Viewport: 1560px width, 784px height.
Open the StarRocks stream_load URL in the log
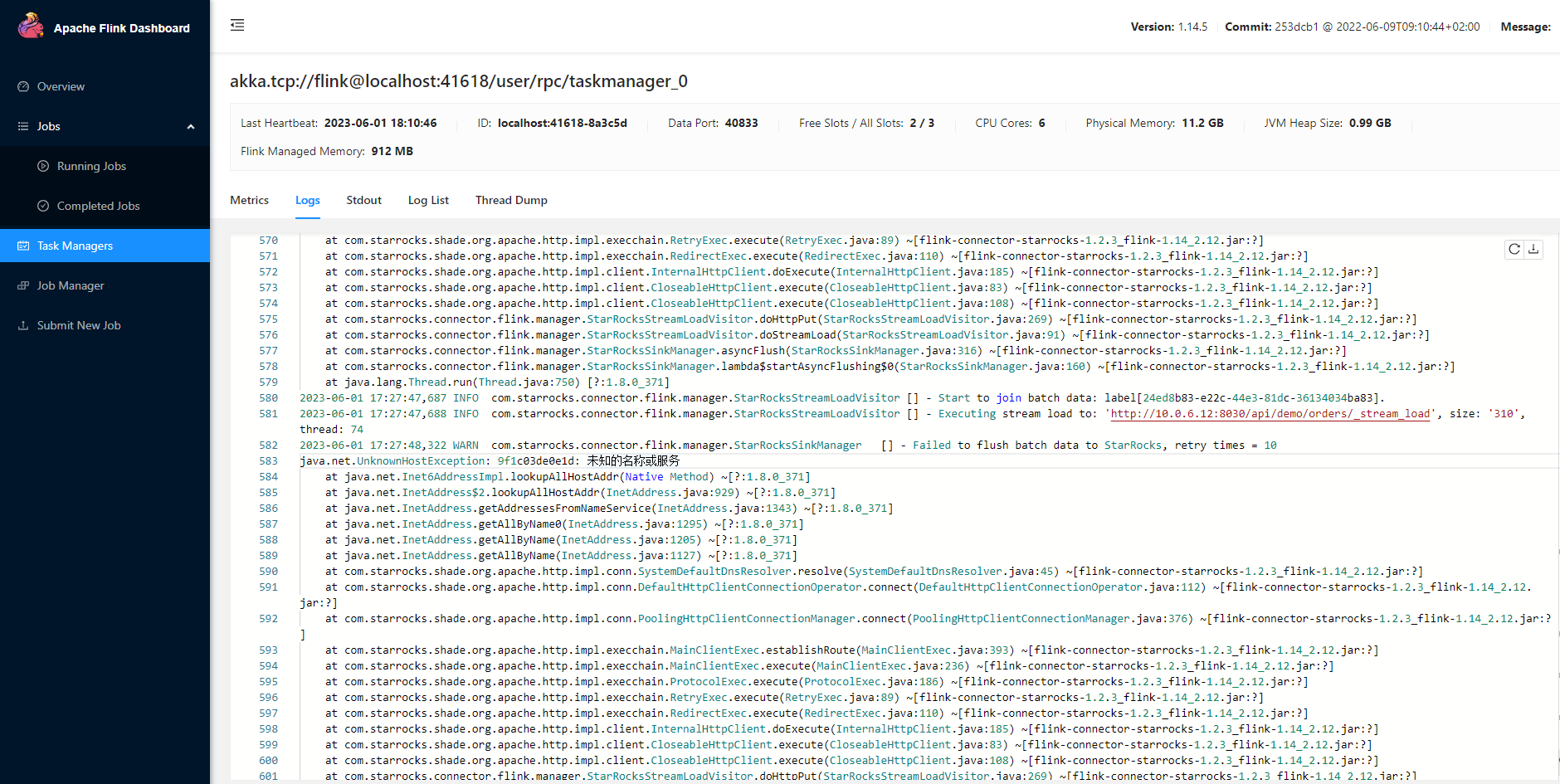(x=1270, y=414)
